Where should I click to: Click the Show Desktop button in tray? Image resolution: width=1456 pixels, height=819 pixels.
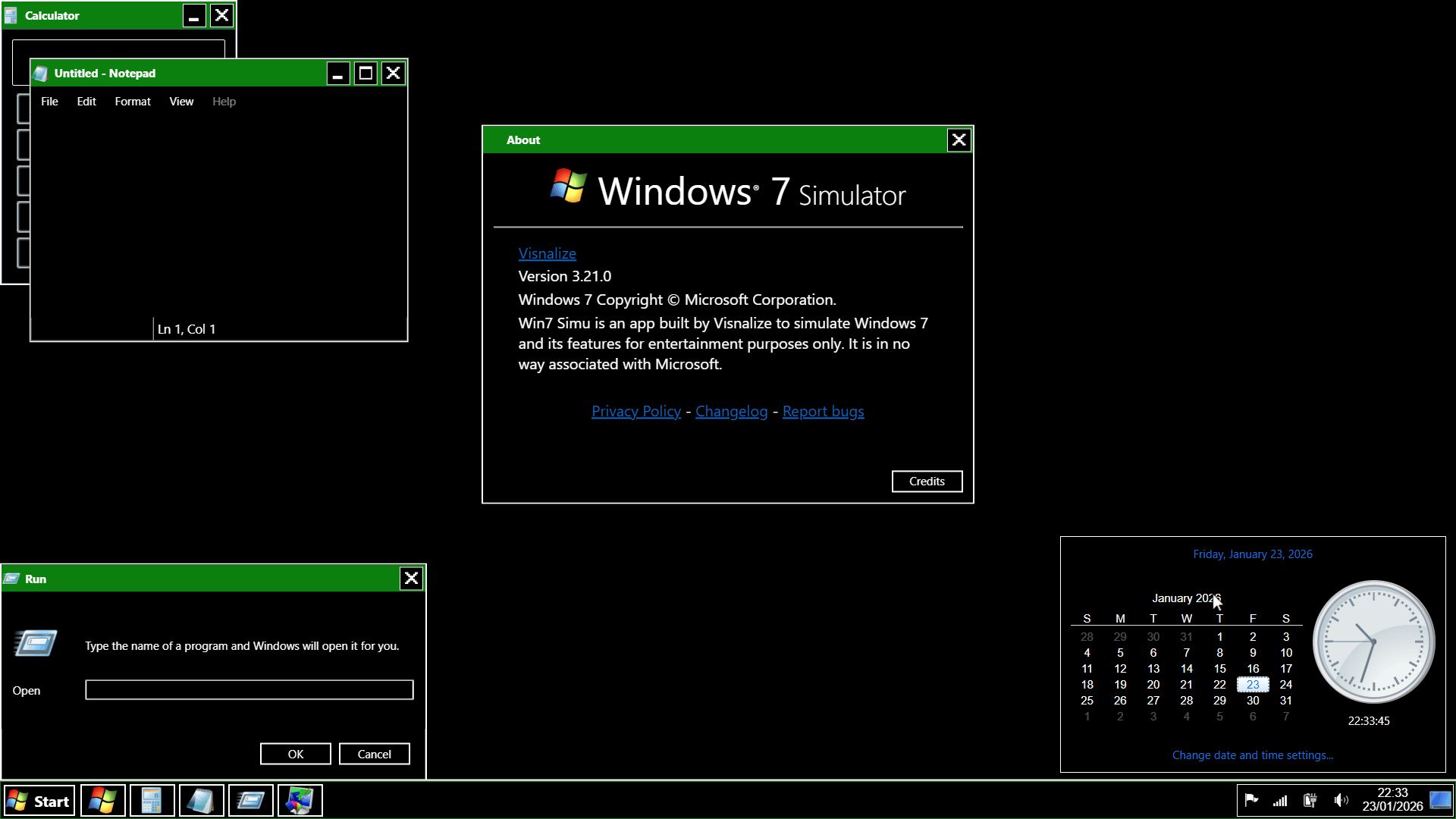click(x=1440, y=800)
